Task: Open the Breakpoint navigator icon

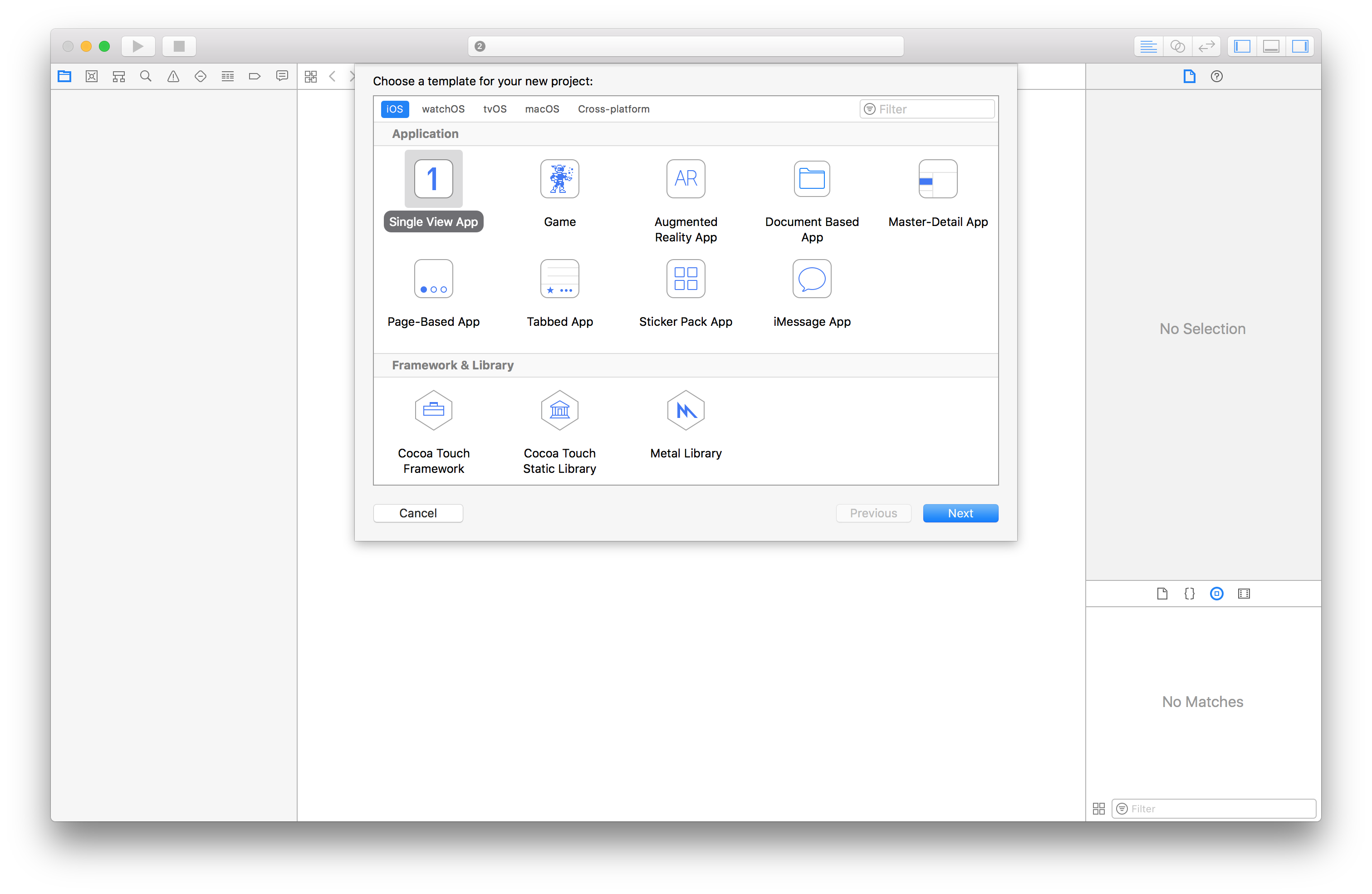Action: (x=255, y=76)
